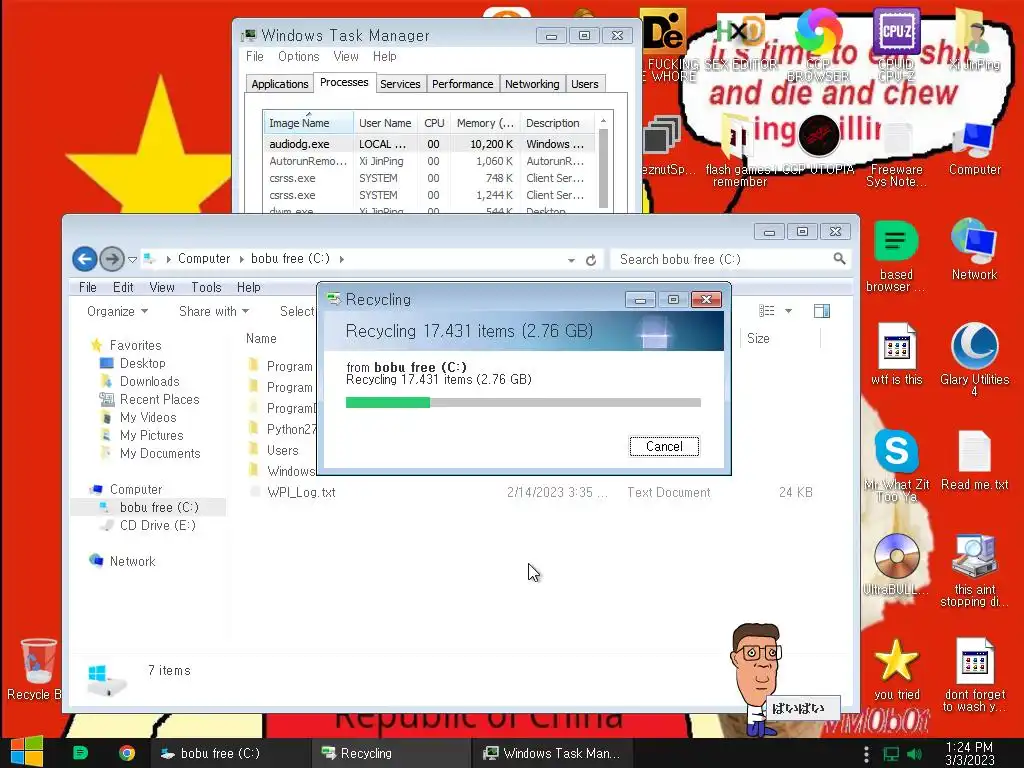Switch to Recycling taskbar button
Viewport: 1024px width, 768px height.
click(x=390, y=753)
